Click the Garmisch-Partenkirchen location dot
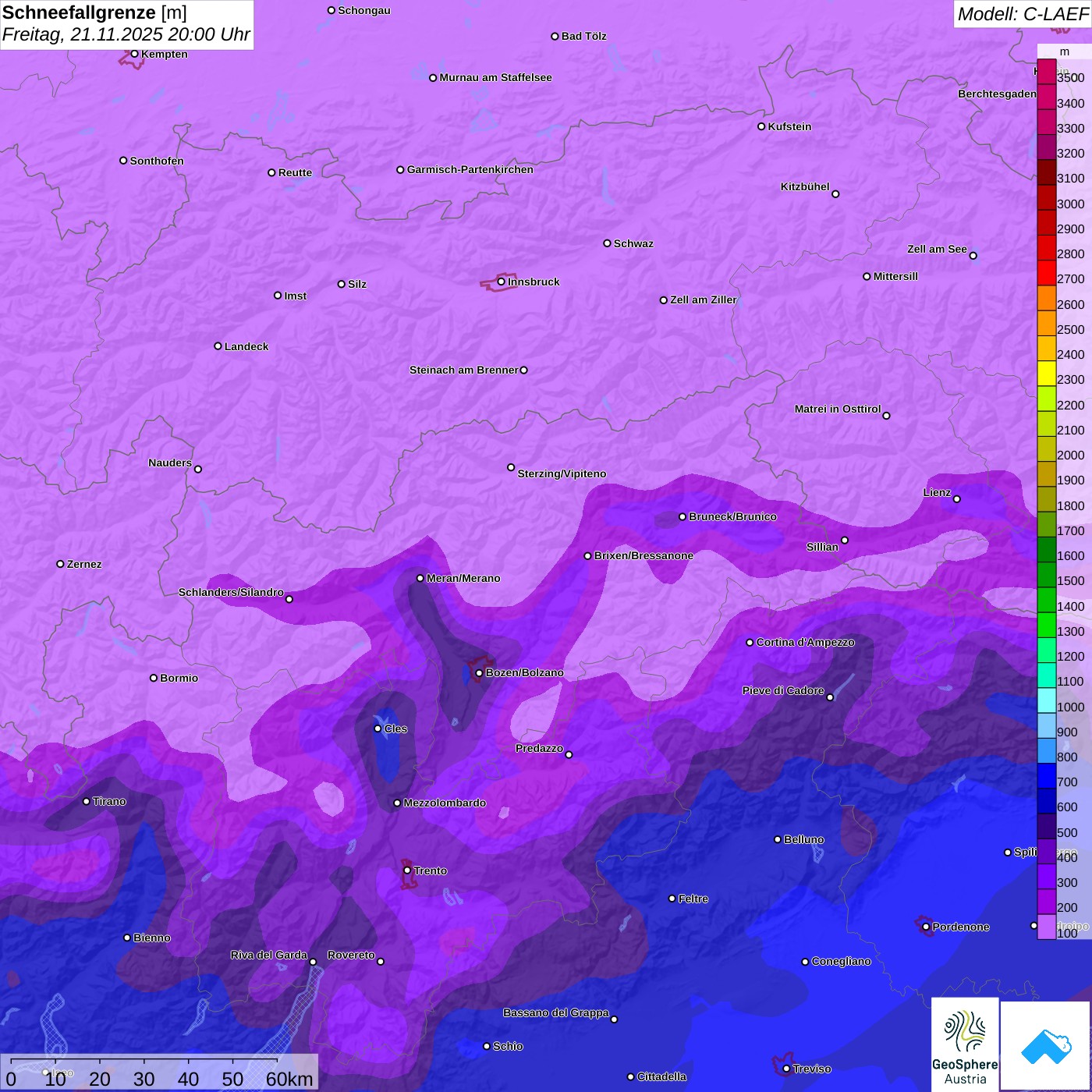This screenshot has width=1092, height=1092. (400, 169)
